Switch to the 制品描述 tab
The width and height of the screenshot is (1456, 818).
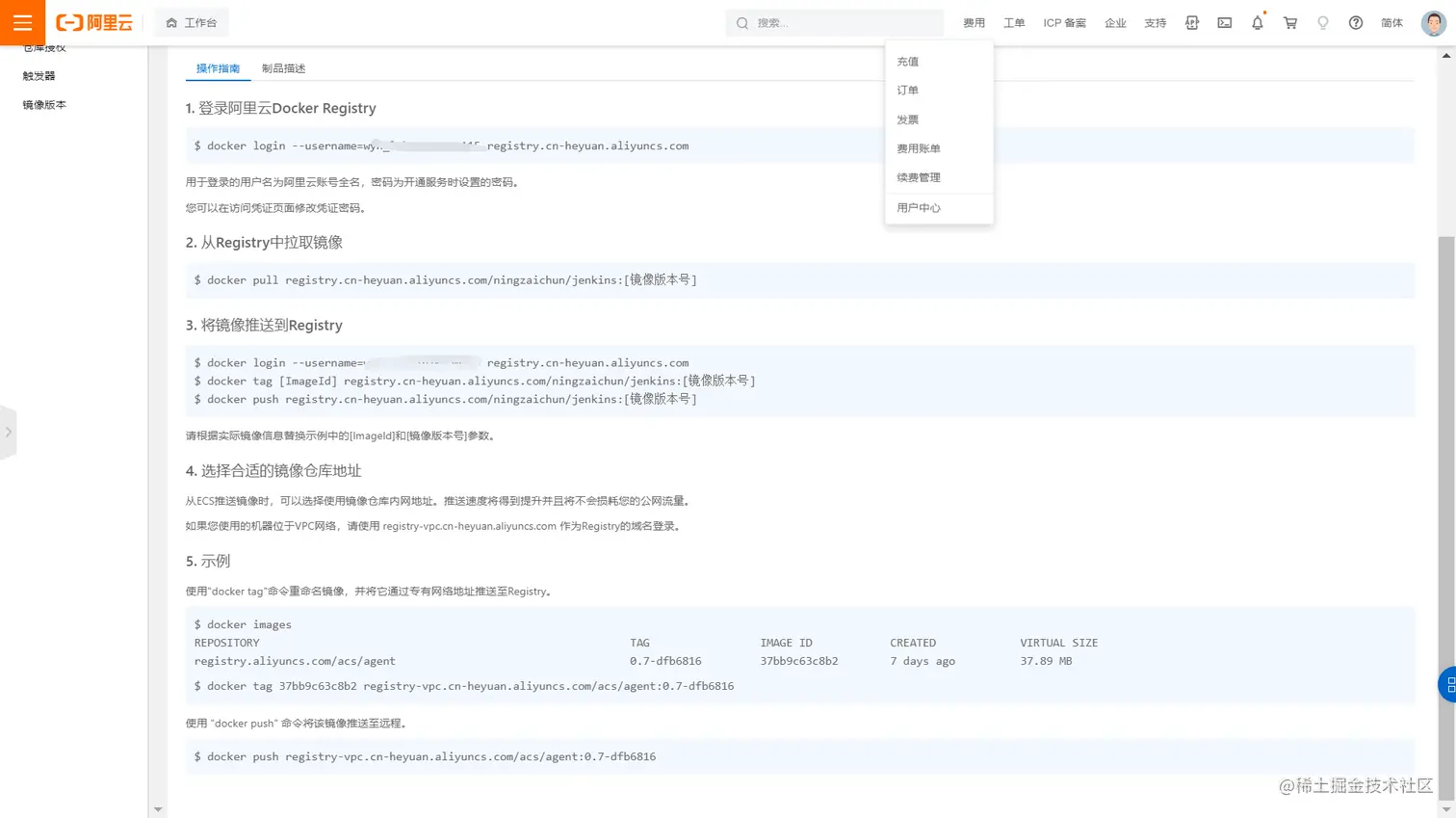click(283, 68)
